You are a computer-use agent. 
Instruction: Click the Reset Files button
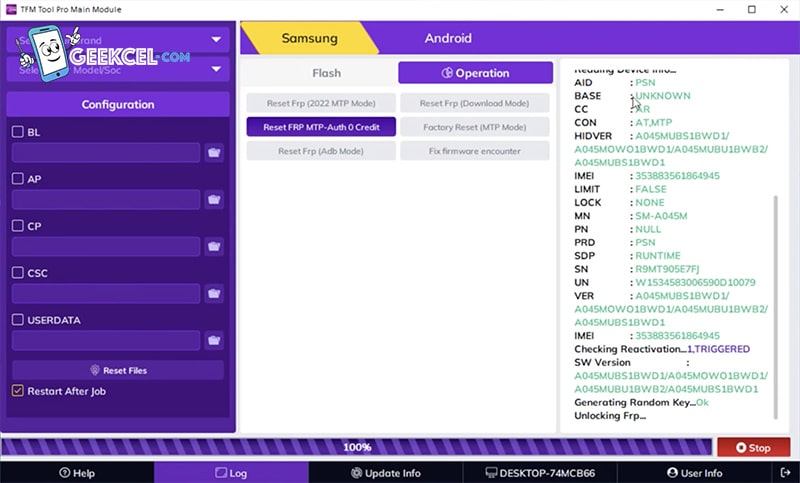tap(118, 370)
